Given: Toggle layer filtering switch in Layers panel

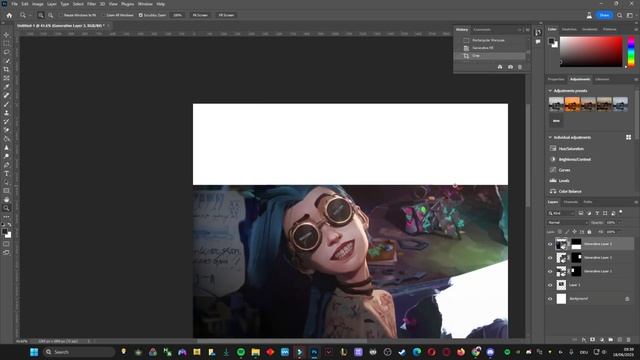Looking at the screenshot, I should (x=621, y=212).
